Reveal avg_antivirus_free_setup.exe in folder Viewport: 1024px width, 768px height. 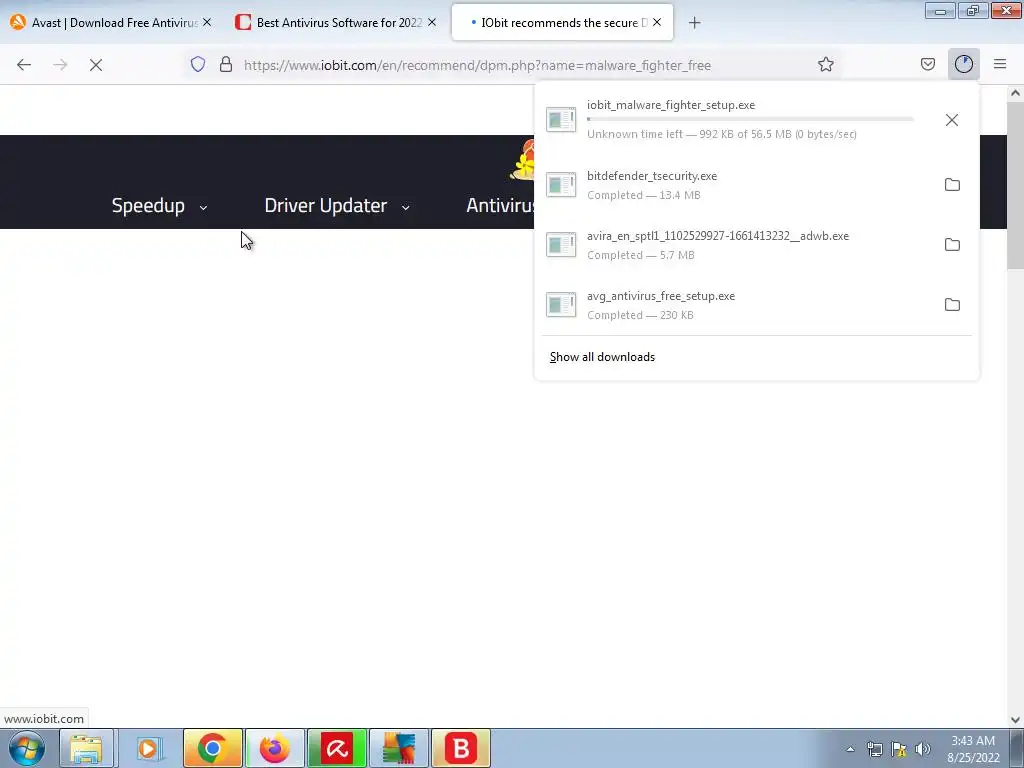tap(952, 305)
